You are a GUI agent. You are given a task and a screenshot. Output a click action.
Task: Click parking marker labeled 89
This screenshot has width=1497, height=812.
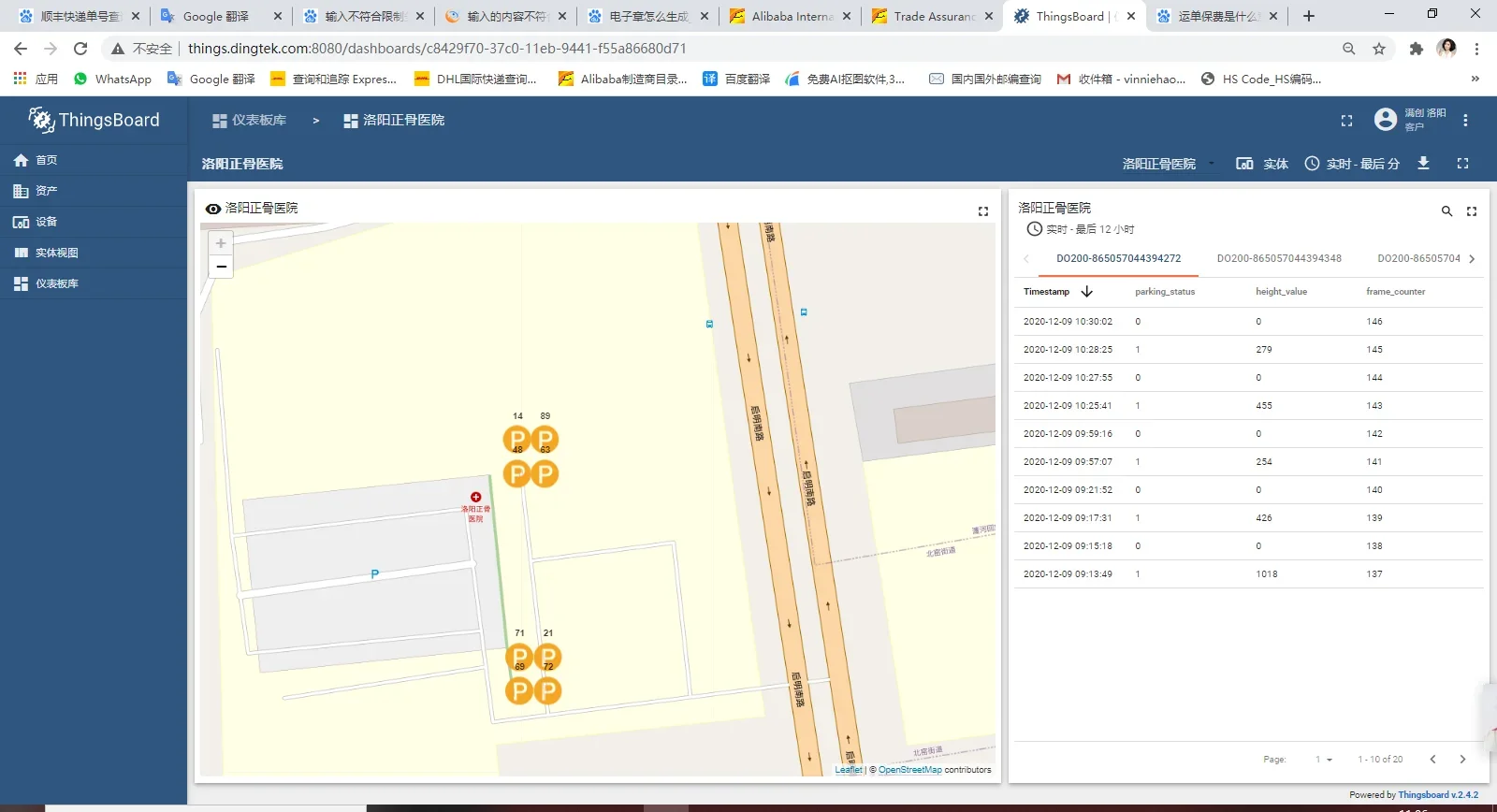(545, 439)
